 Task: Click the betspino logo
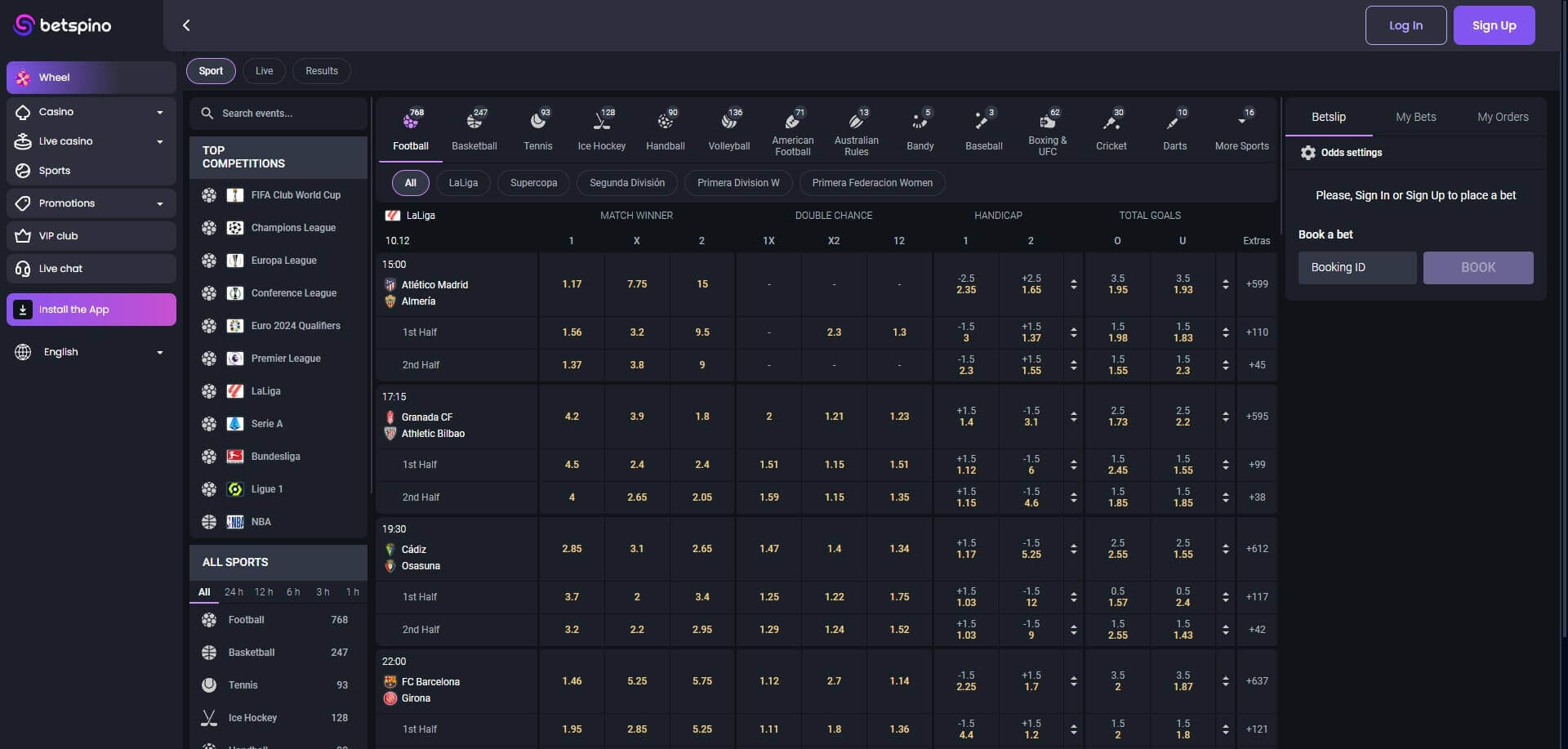tap(63, 25)
